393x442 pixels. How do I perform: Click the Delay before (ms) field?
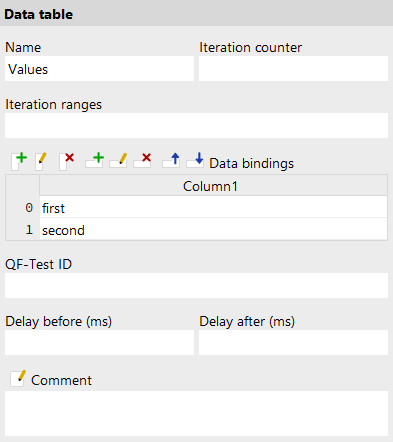click(99, 343)
